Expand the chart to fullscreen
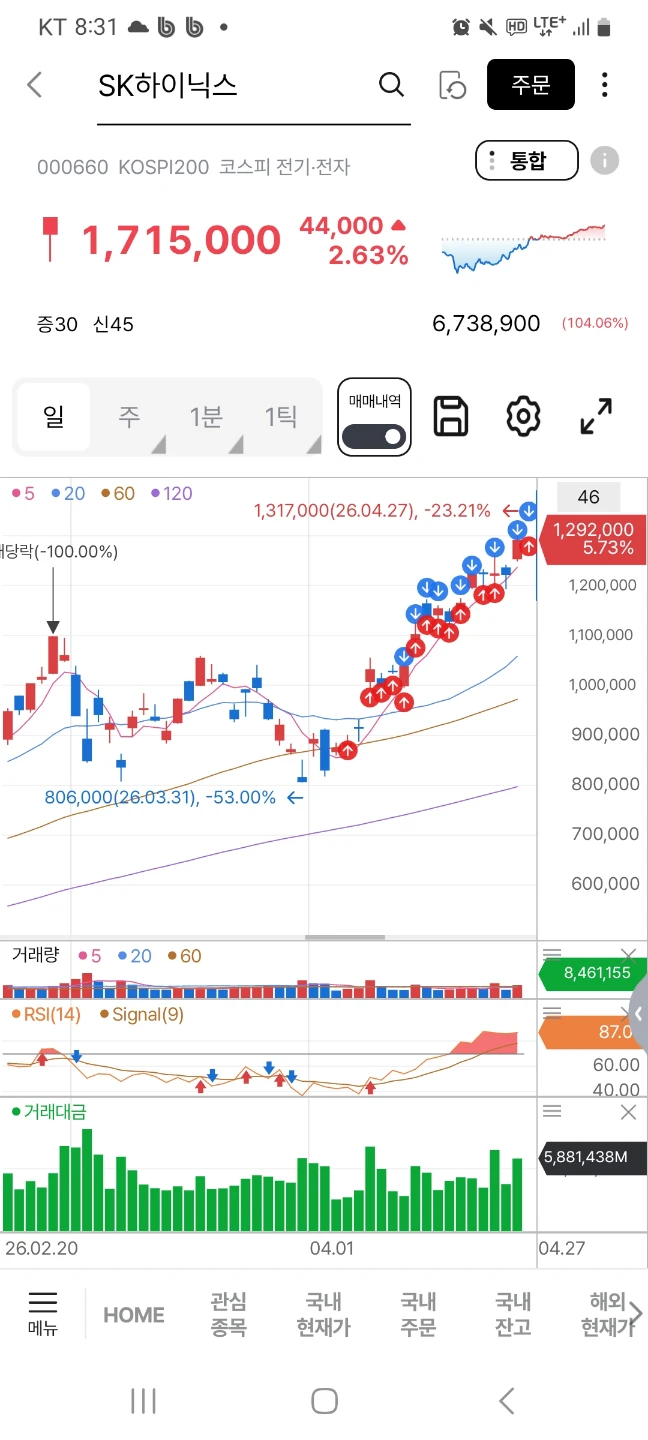Screen dimensions: 648x1440 tap(596, 416)
